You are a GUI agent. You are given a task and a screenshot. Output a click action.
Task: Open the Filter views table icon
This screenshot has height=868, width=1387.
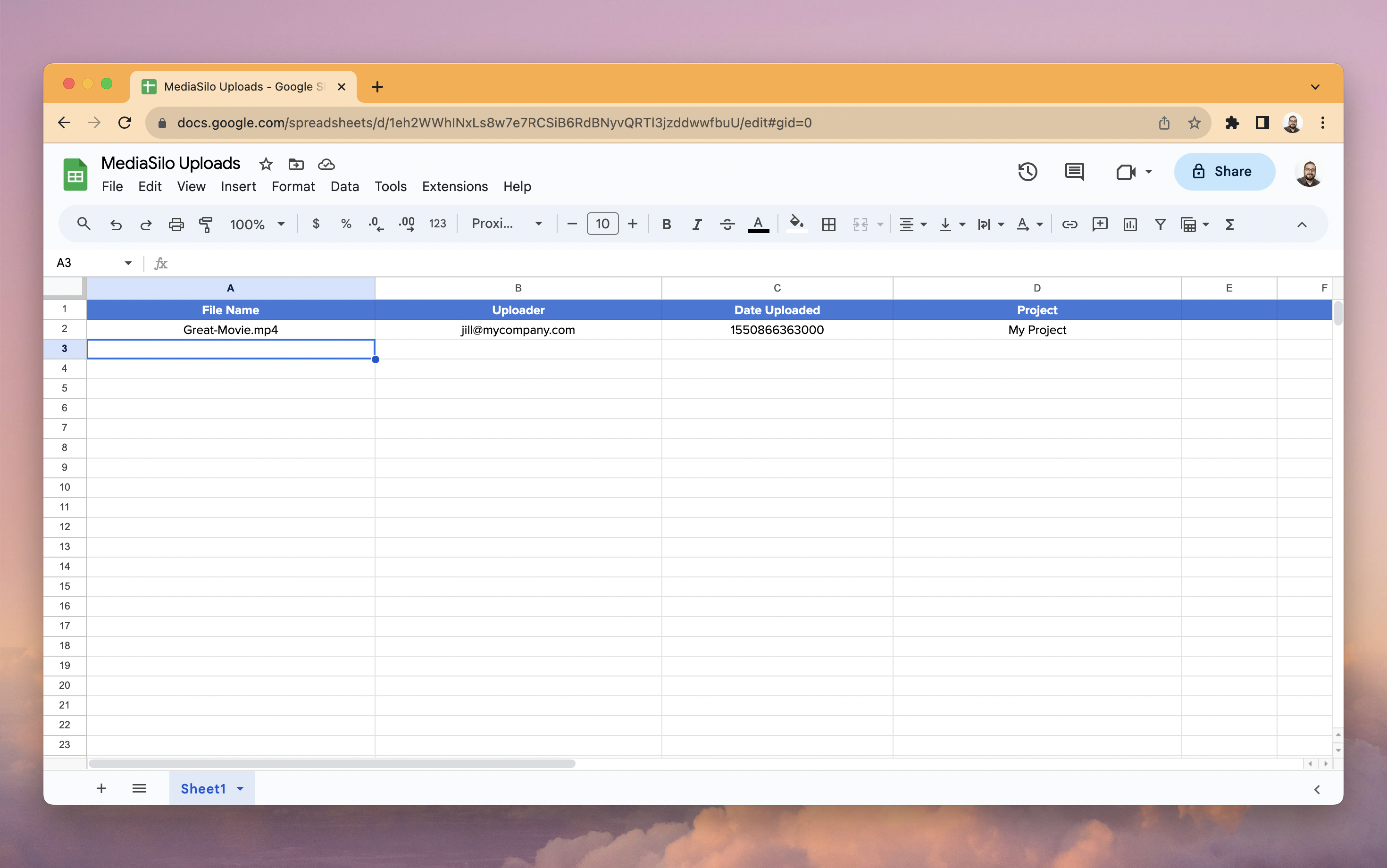click(1188, 225)
